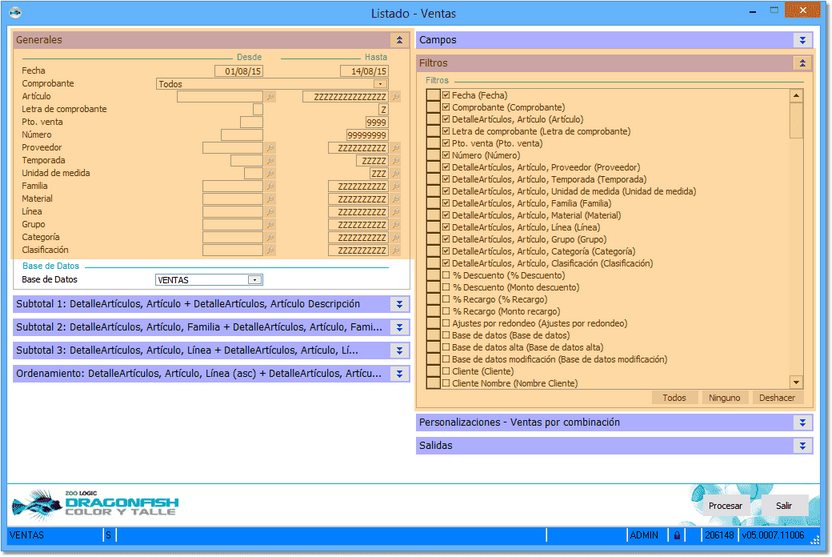
Task: Expand the Subtotal 1 section
Action: pos(399,303)
